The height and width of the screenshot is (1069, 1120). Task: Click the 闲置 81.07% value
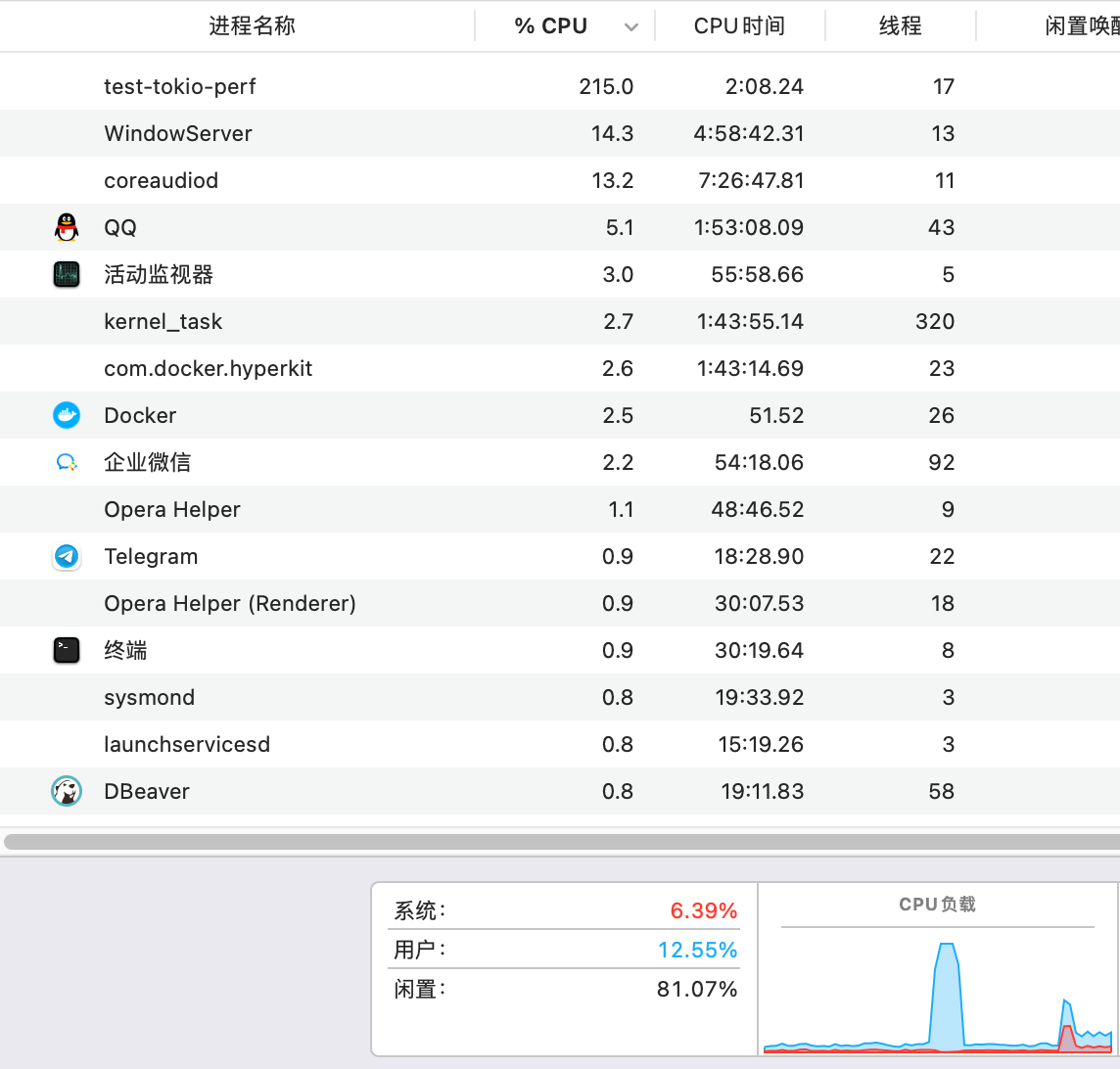point(697,989)
